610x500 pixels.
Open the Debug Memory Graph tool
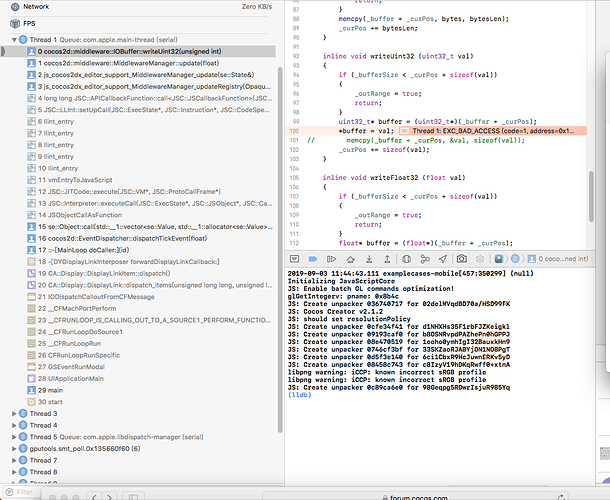[425, 259]
